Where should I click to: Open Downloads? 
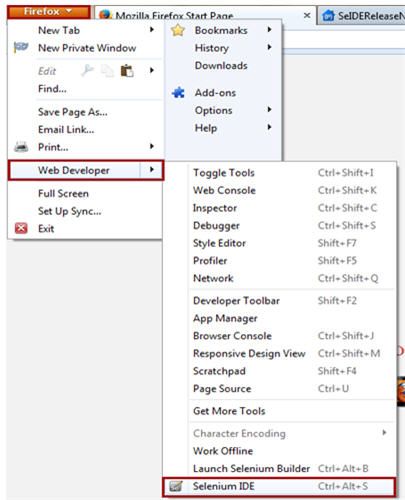pos(223,66)
